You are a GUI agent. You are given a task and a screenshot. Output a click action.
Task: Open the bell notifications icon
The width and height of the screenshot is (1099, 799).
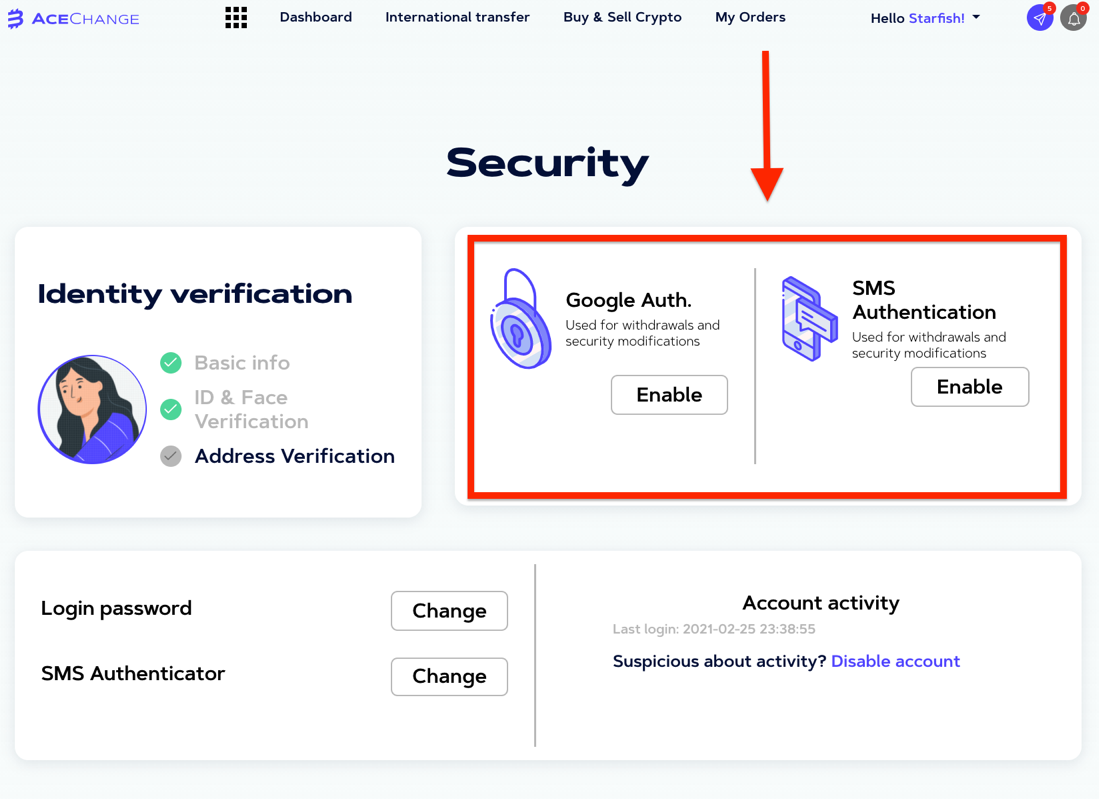pyautogui.click(x=1074, y=18)
